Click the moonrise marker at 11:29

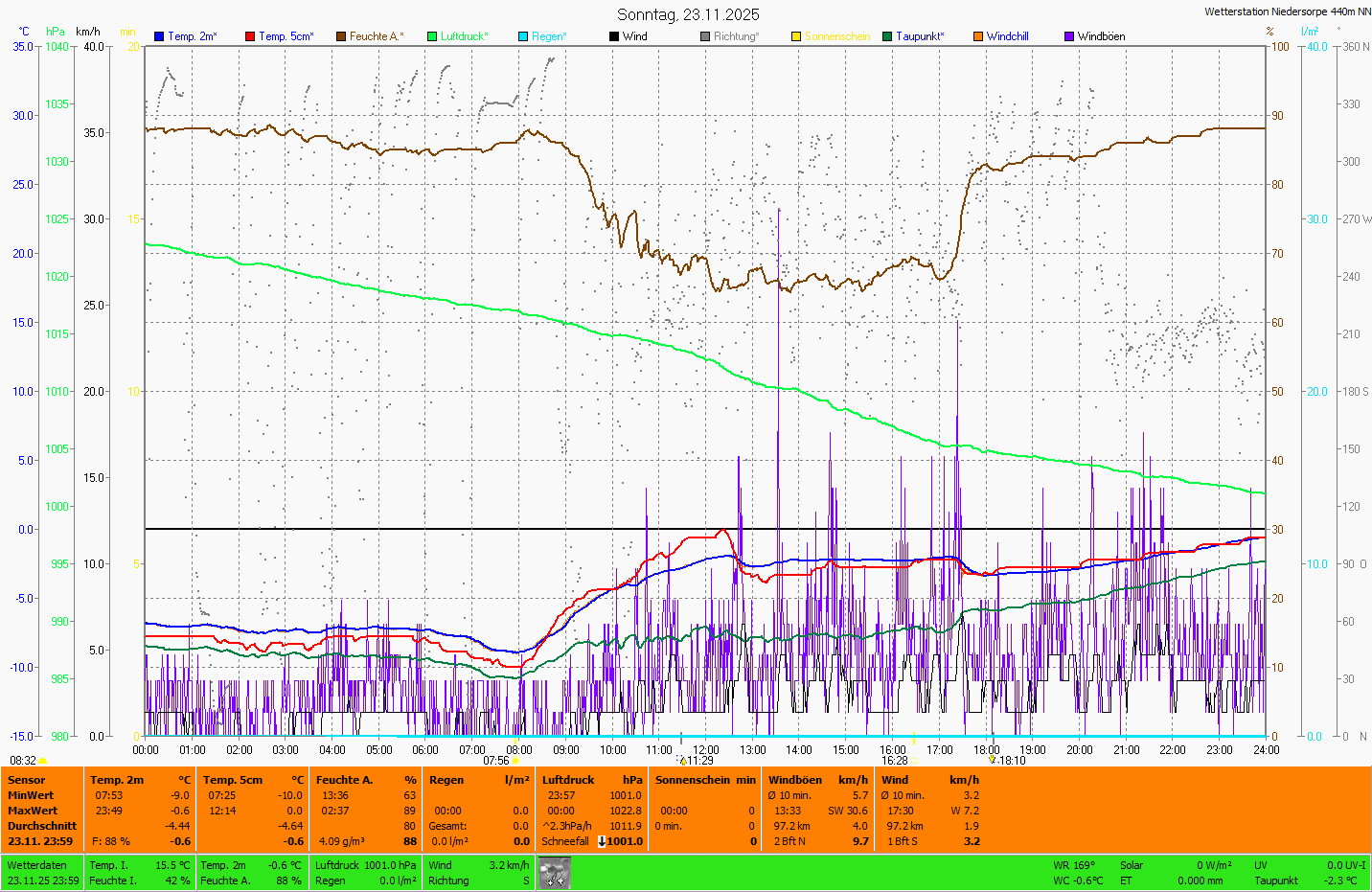point(682,761)
